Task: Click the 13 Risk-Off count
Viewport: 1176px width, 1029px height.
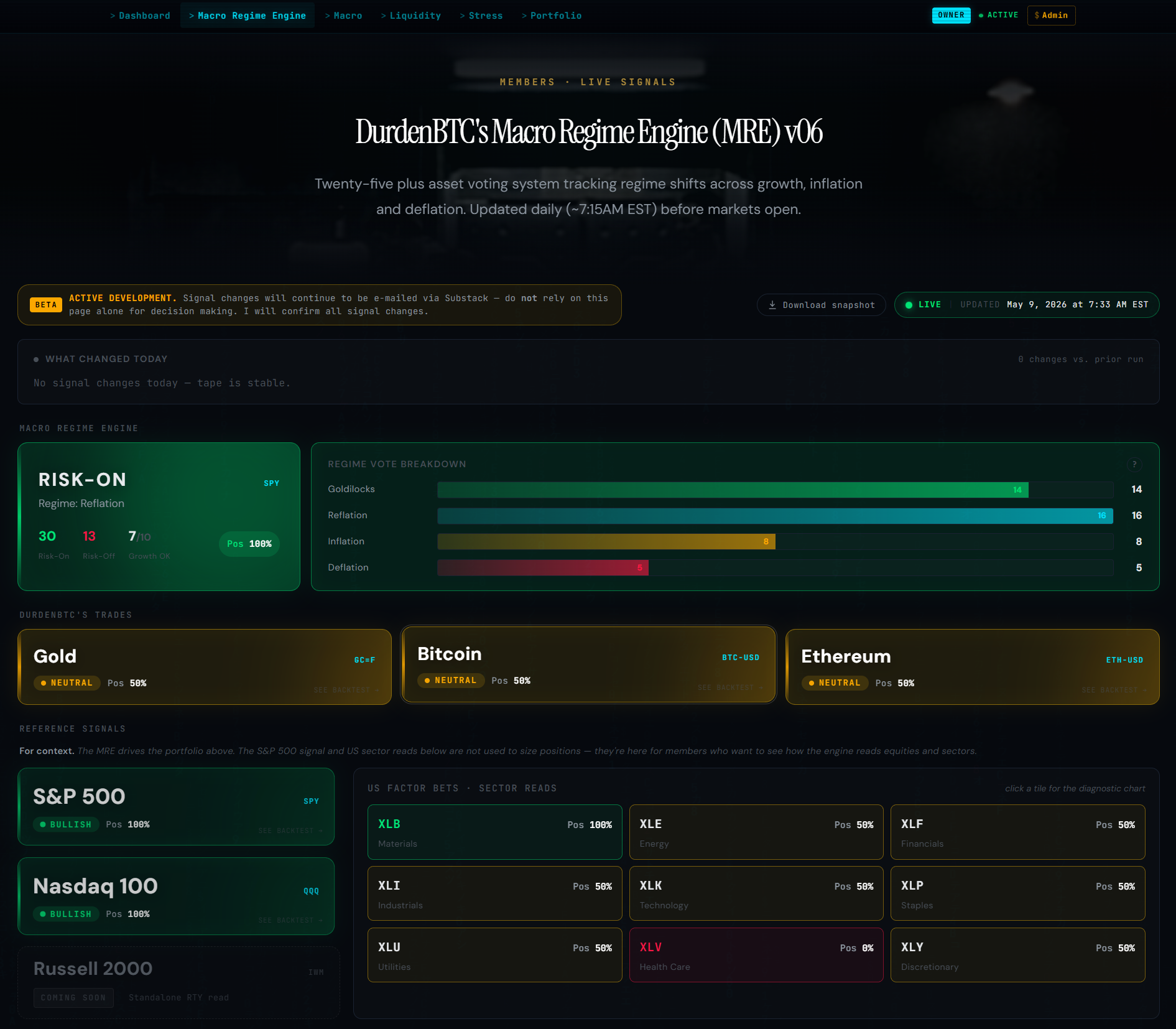Action: (x=89, y=536)
